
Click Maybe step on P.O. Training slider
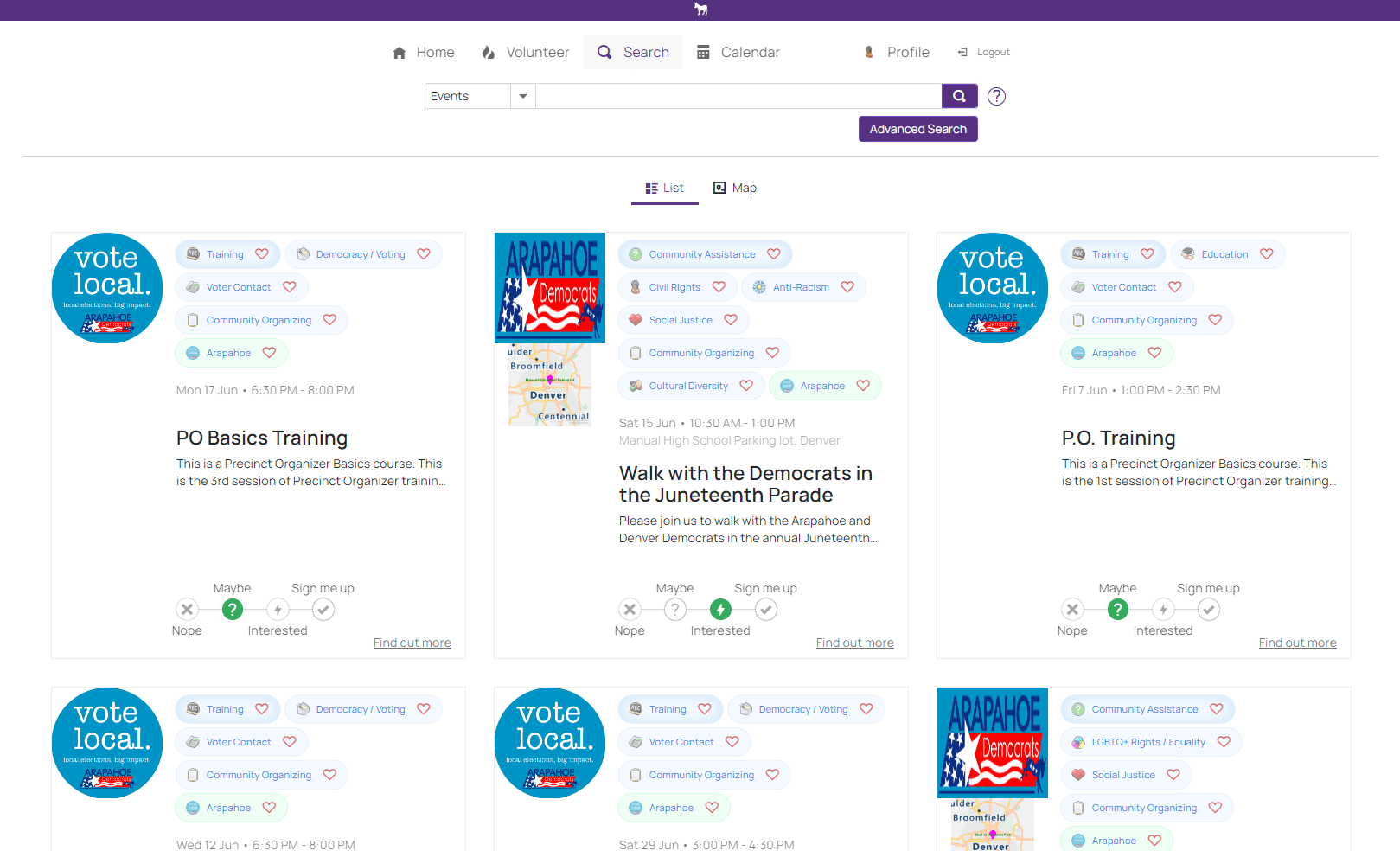pos(1117,610)
